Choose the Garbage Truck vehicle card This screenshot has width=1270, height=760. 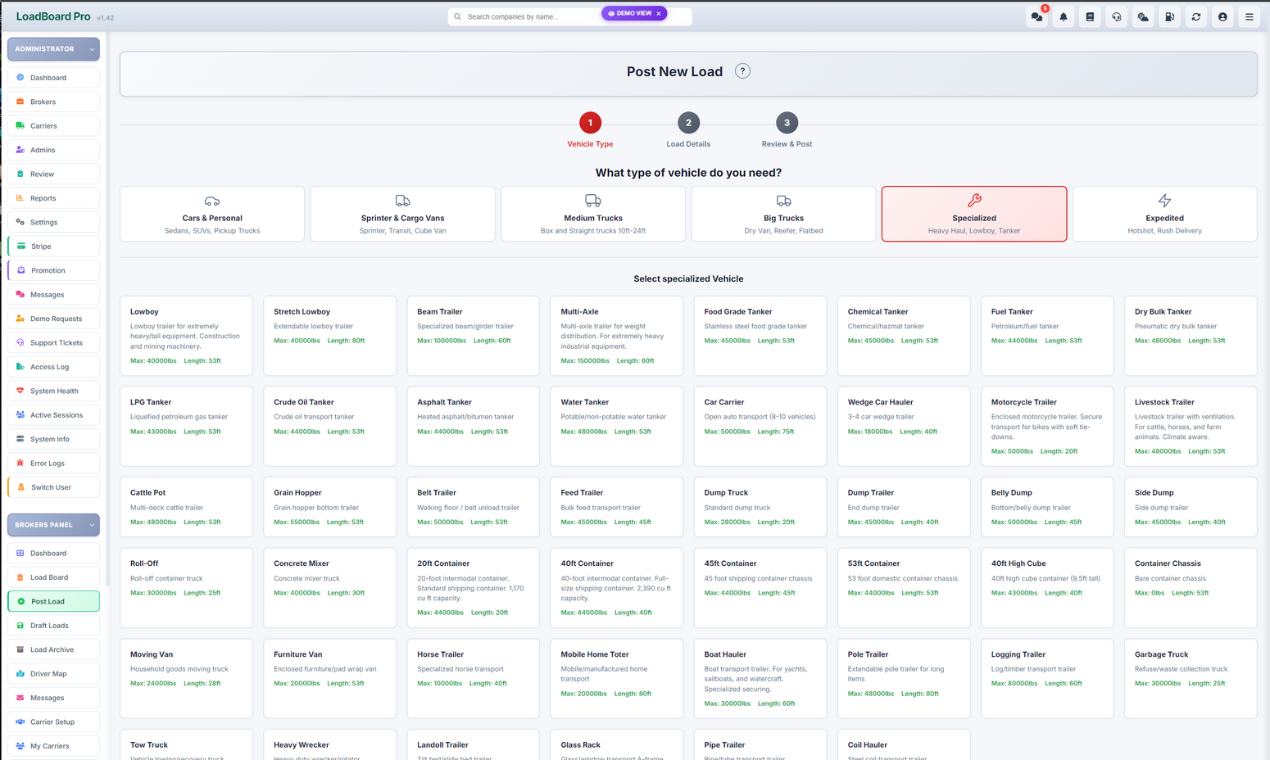(1191, 678)
